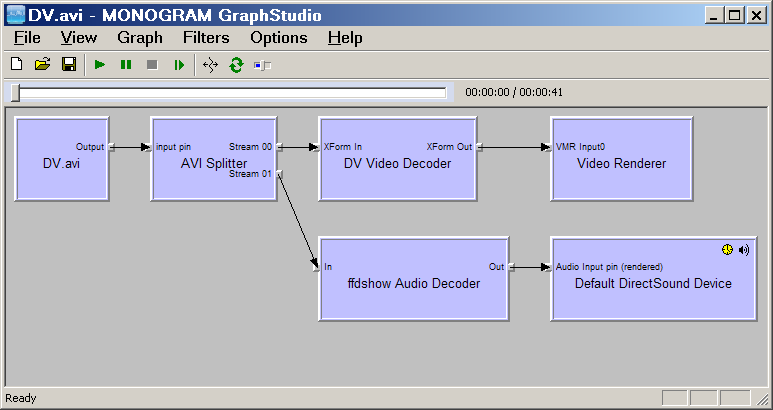
Task: Click the Output pin of DV.avi
Action: tap(111, 147)
